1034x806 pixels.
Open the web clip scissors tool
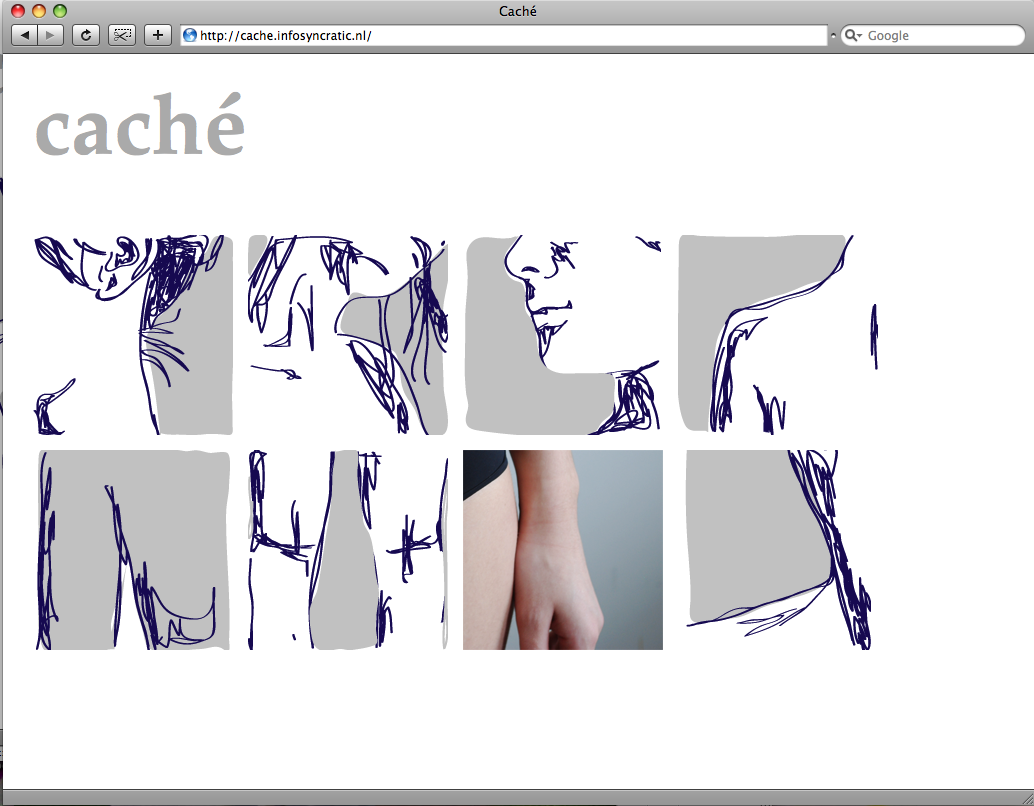(122, 35)
